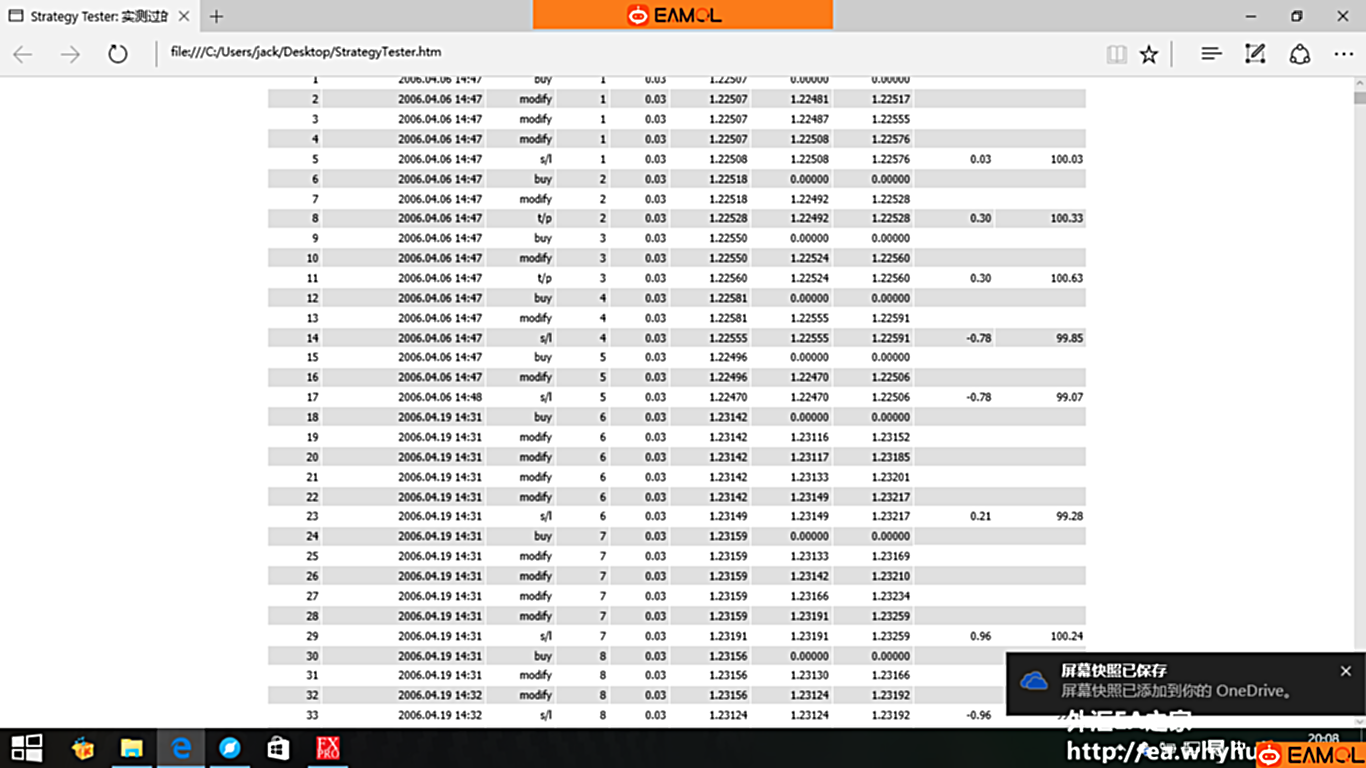This screenshot has width=1366, height=768.
Task: Add page to favorites with star icon
Action: point(1149,54)
